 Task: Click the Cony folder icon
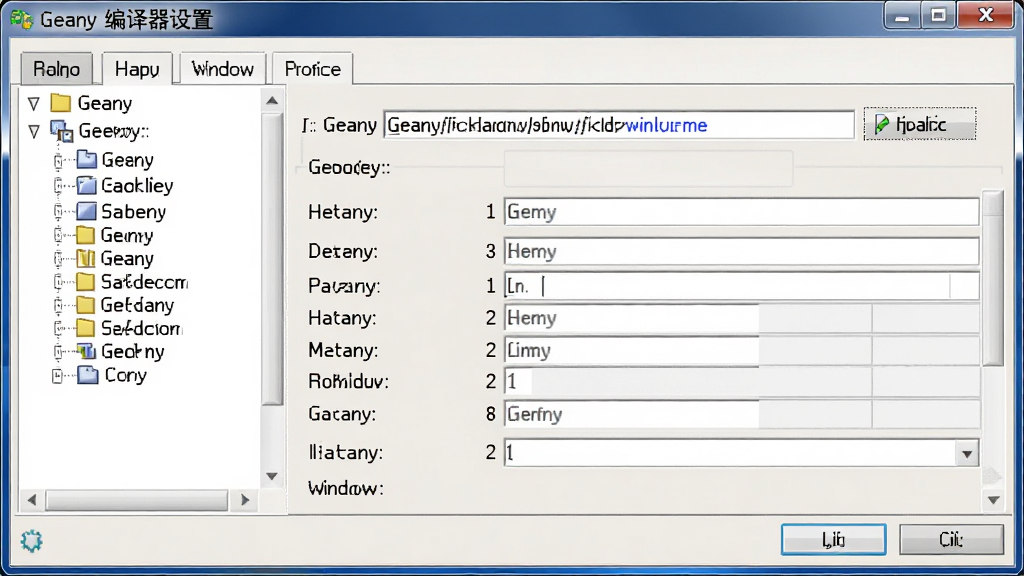88,375
